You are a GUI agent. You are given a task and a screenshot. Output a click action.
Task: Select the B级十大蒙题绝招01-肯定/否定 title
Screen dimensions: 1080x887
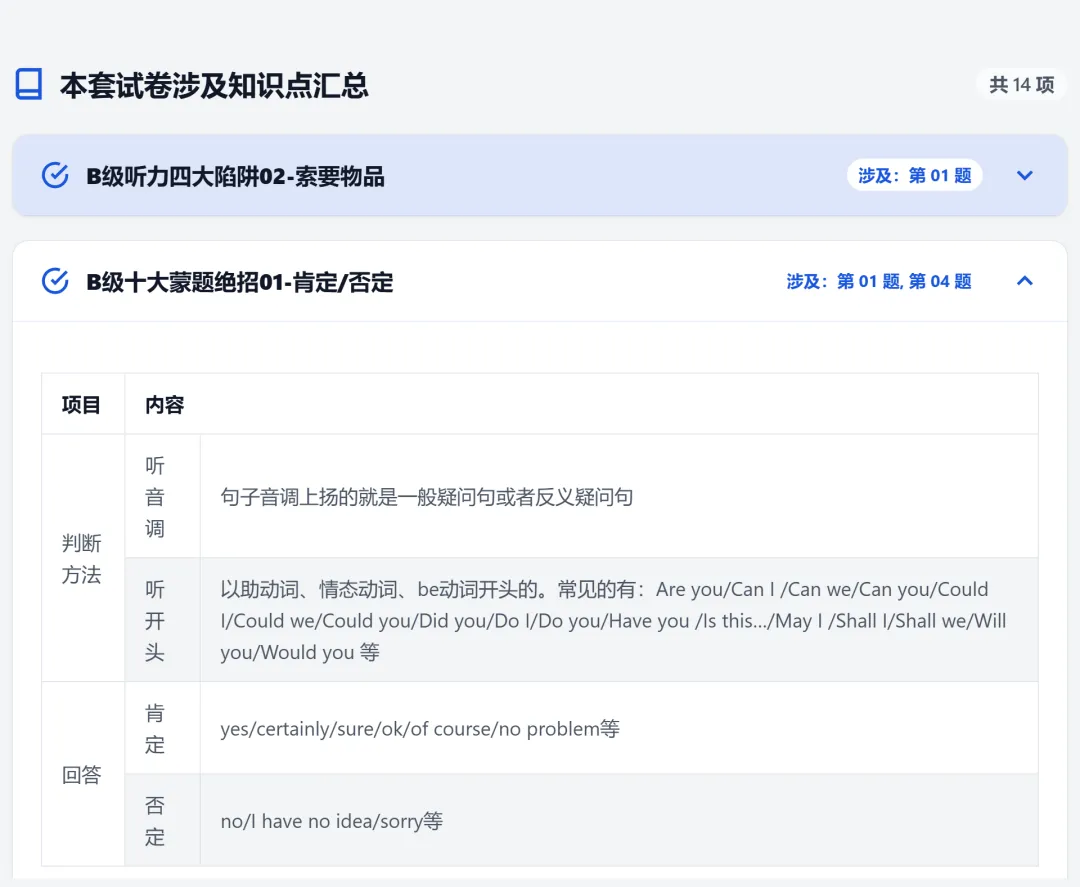[240, 282]
